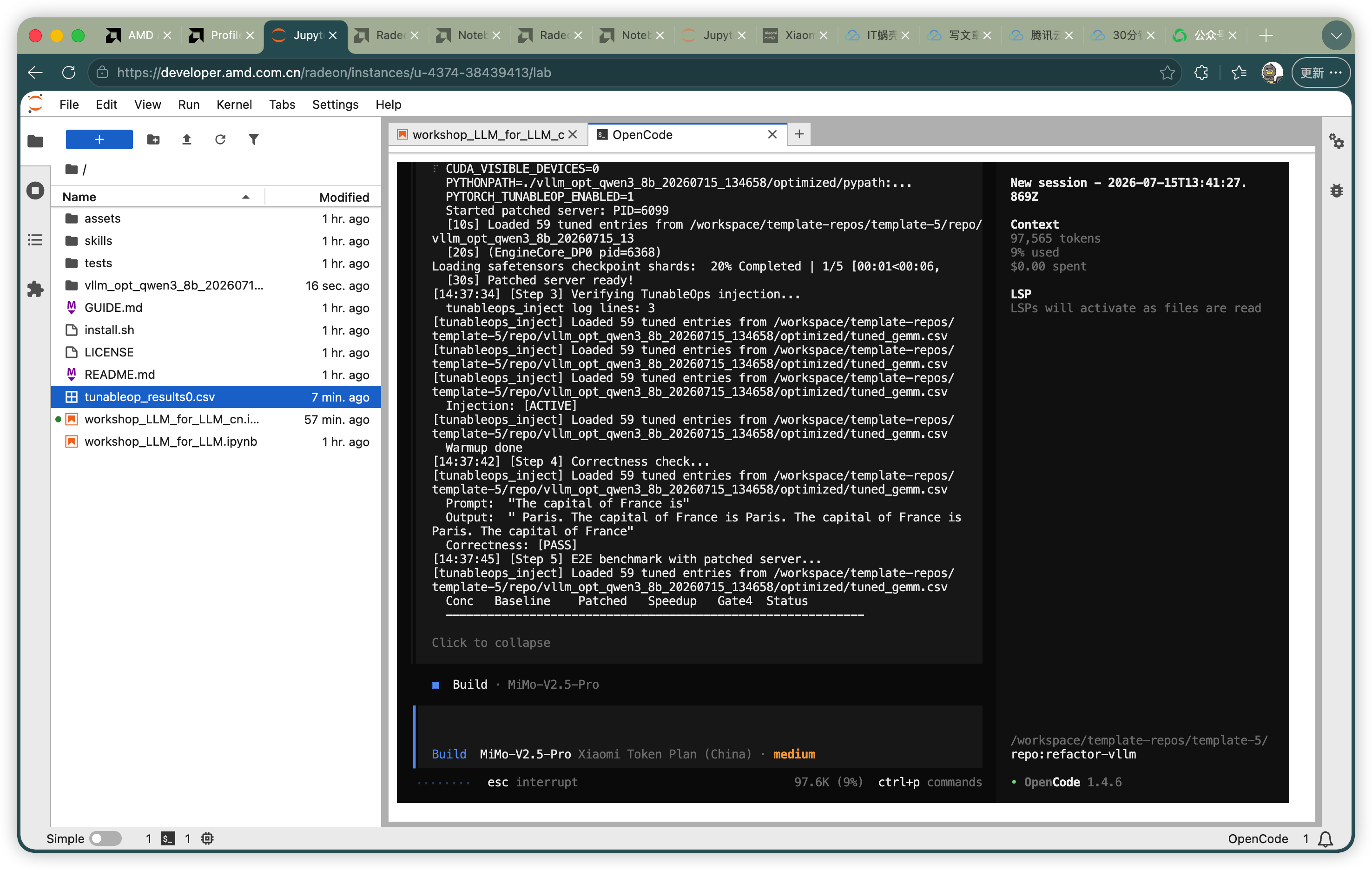Open the browser tab search dropdown
The height and width of the screenshot is (870, 1372).
click(1336, 35)
